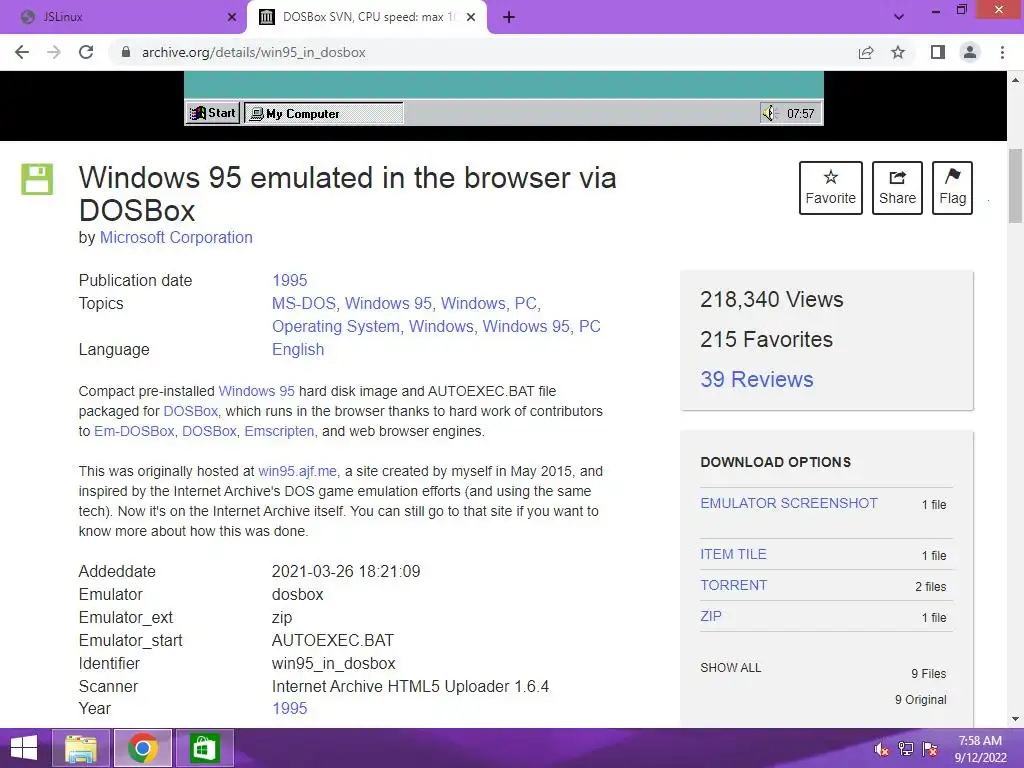
Task: Click the 1995 publication date link
Action: (289, 281)
